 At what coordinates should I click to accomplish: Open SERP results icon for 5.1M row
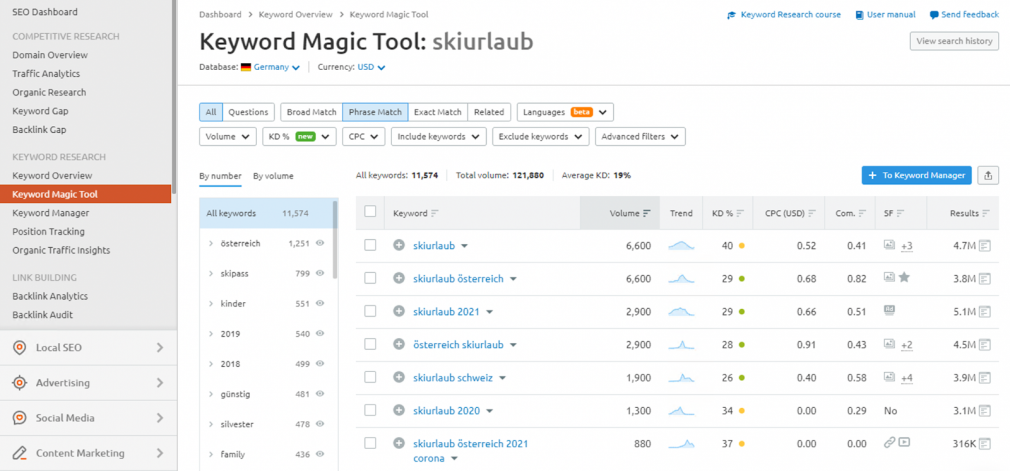(985, 311)
